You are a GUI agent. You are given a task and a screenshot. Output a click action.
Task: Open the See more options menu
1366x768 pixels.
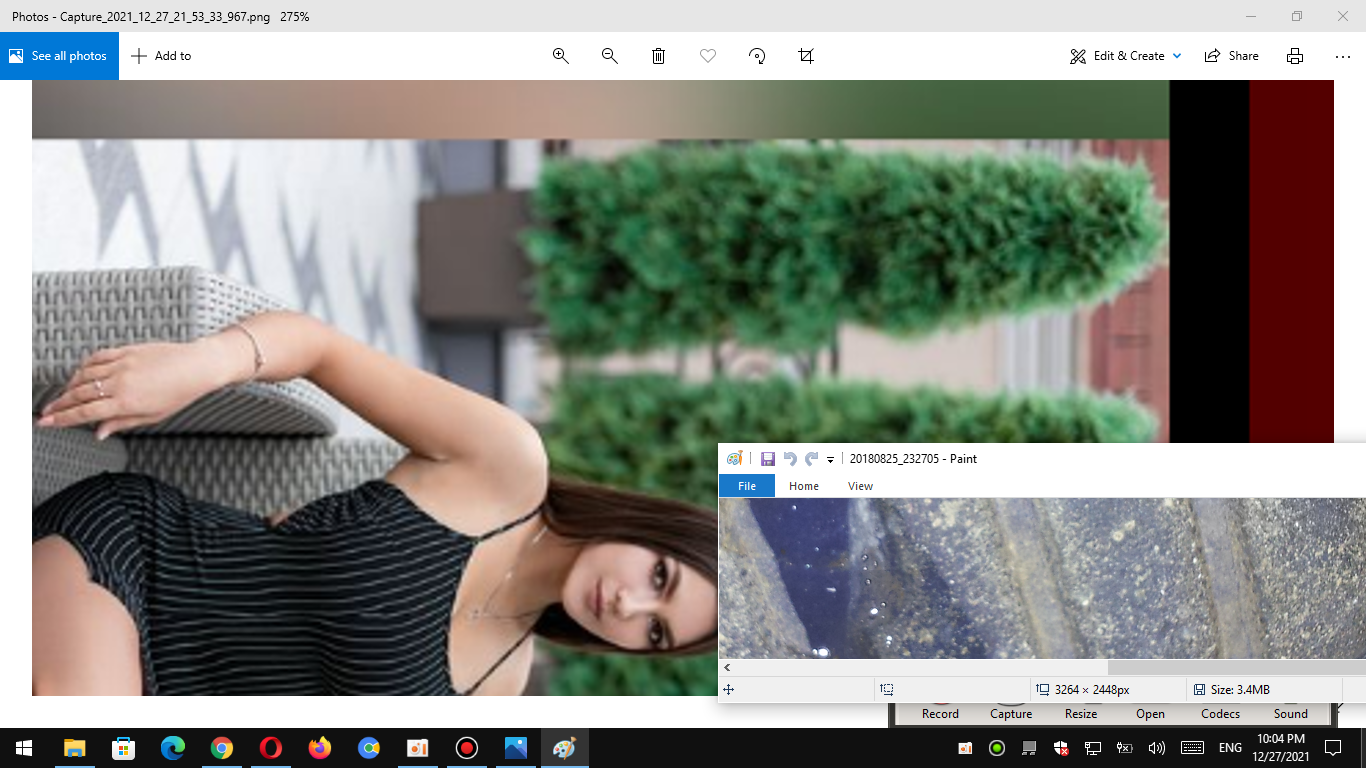coord(1343,56)
